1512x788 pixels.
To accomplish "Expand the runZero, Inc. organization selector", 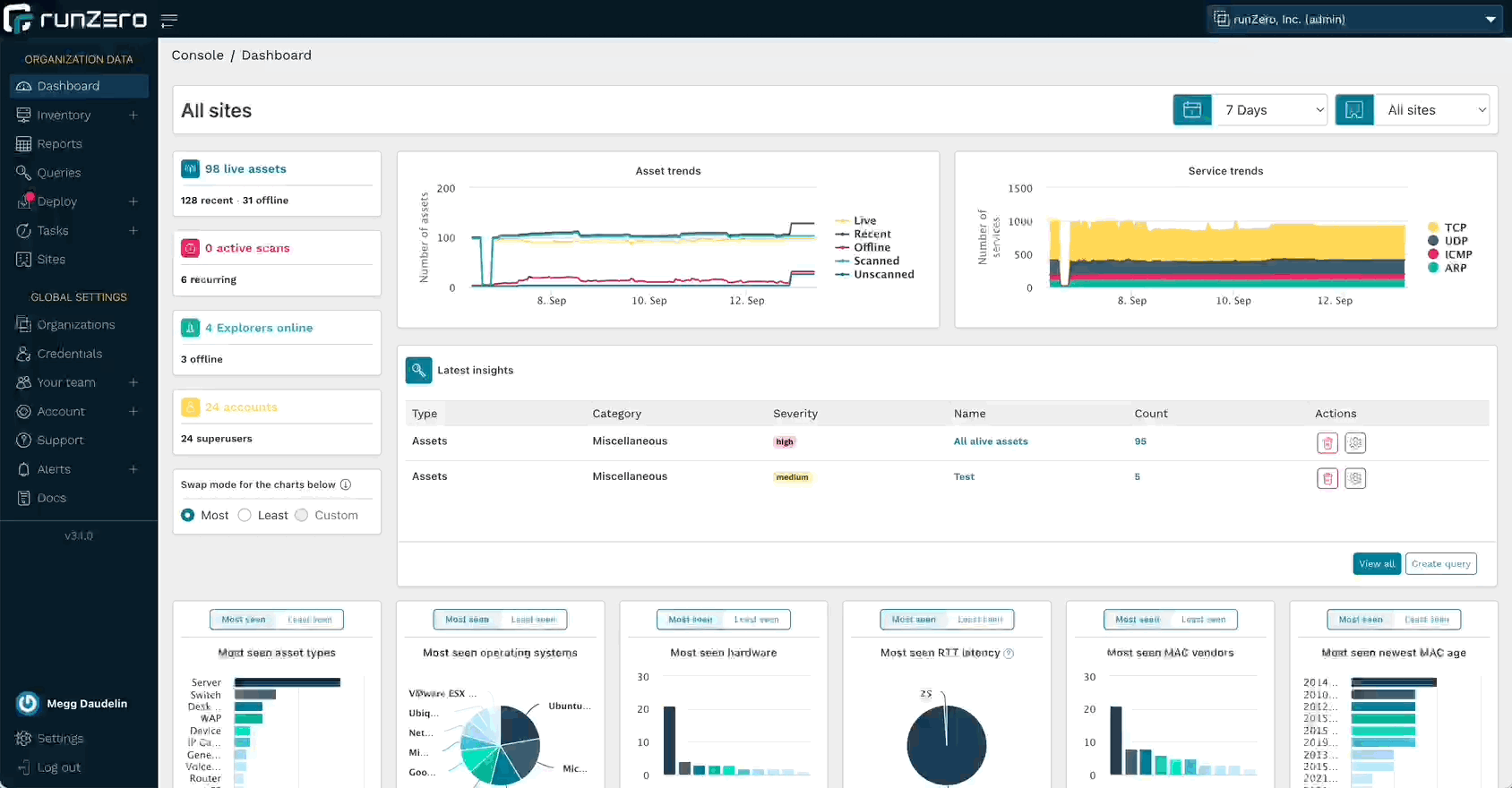I will click(1354, 19).
